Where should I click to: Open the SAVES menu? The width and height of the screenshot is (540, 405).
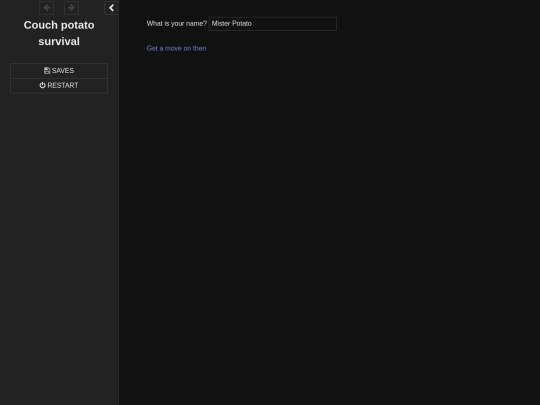pos(59,71)
